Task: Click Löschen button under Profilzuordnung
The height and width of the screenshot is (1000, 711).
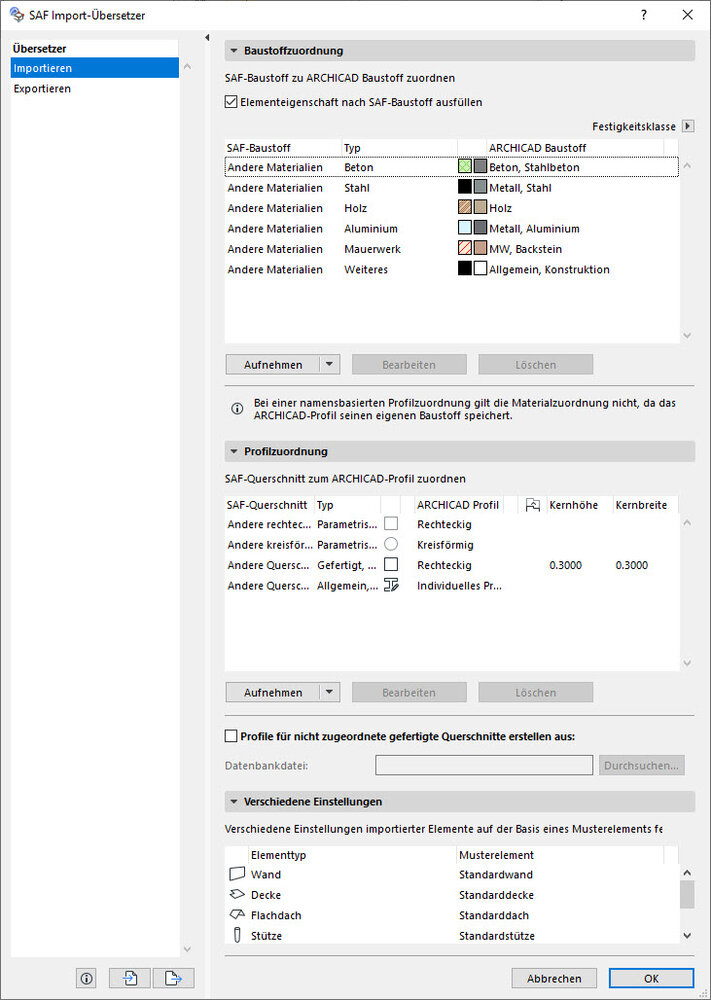Action: point(536,693)
